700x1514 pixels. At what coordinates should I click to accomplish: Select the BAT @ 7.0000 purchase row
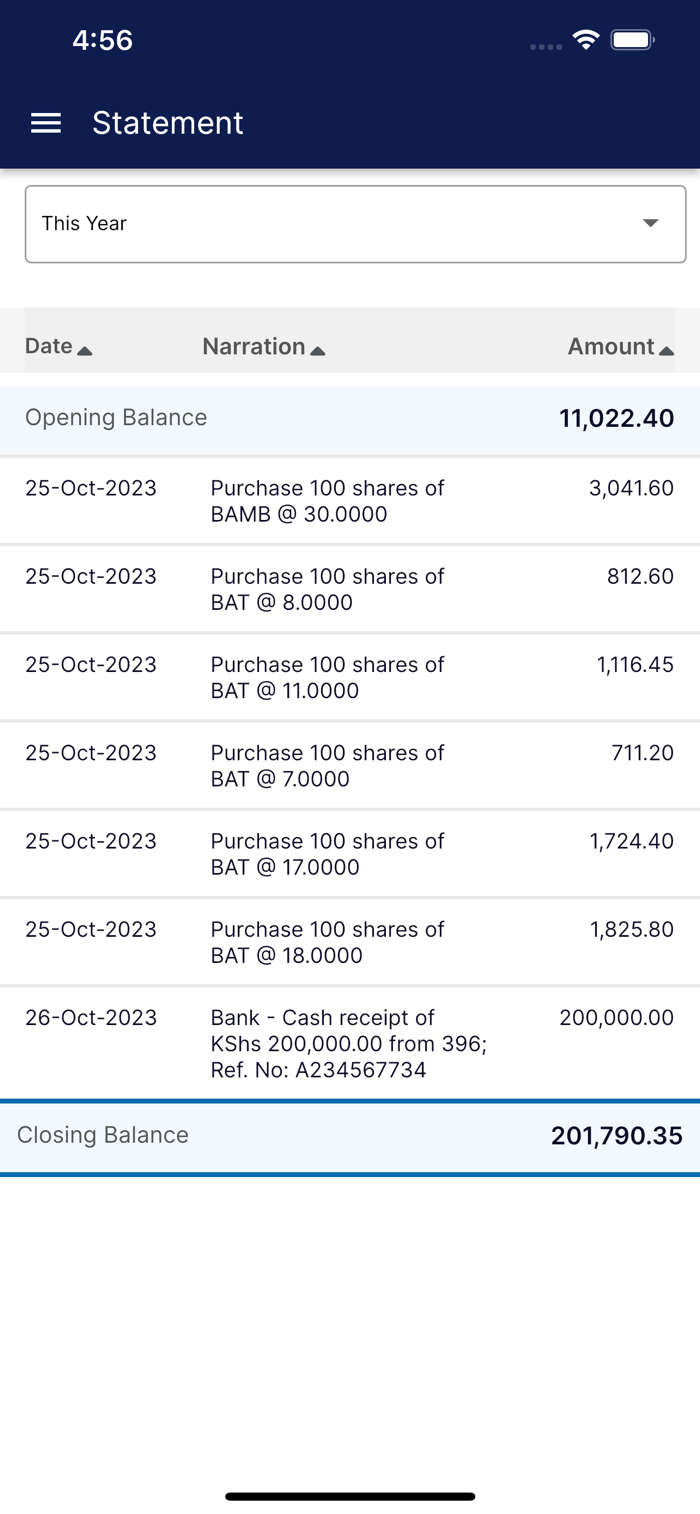[x=350, y=765]
